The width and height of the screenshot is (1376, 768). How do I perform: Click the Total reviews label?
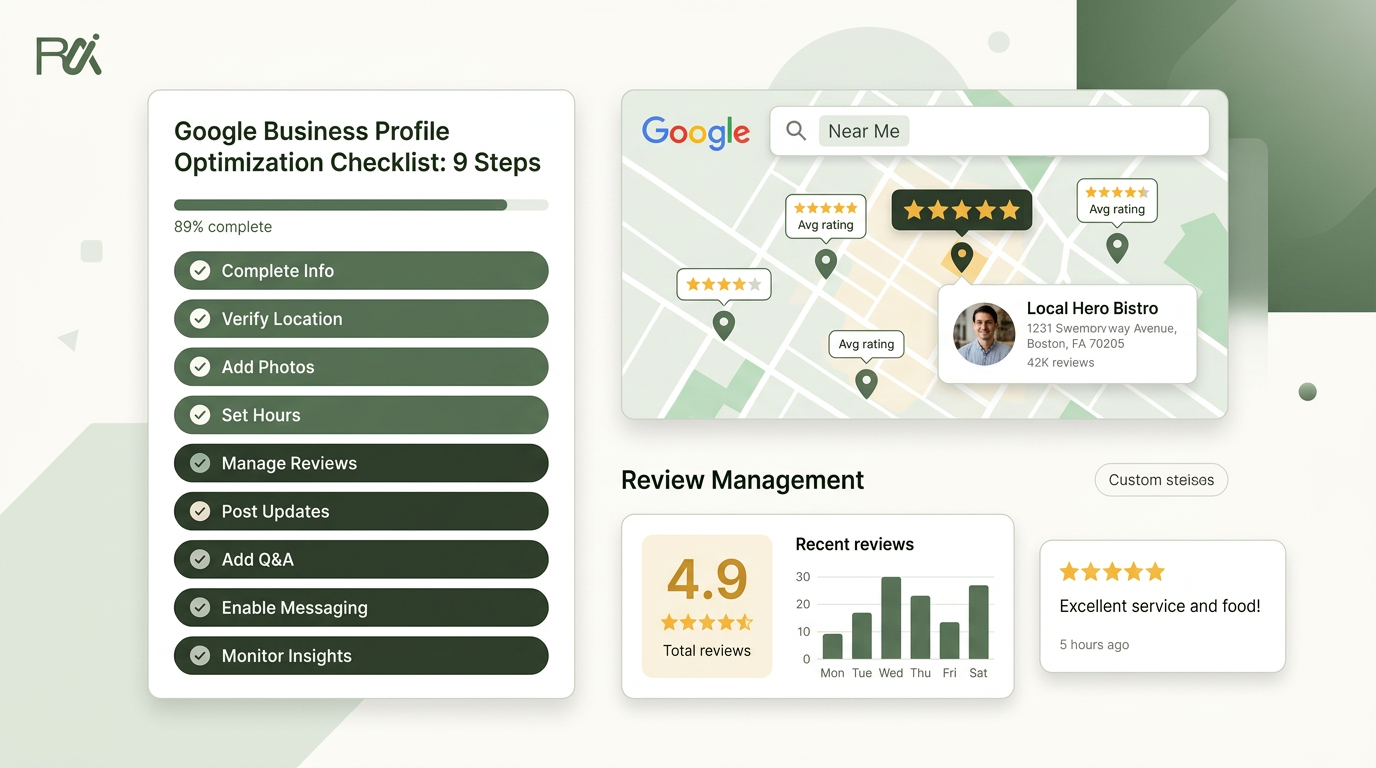tap(707, 651)
